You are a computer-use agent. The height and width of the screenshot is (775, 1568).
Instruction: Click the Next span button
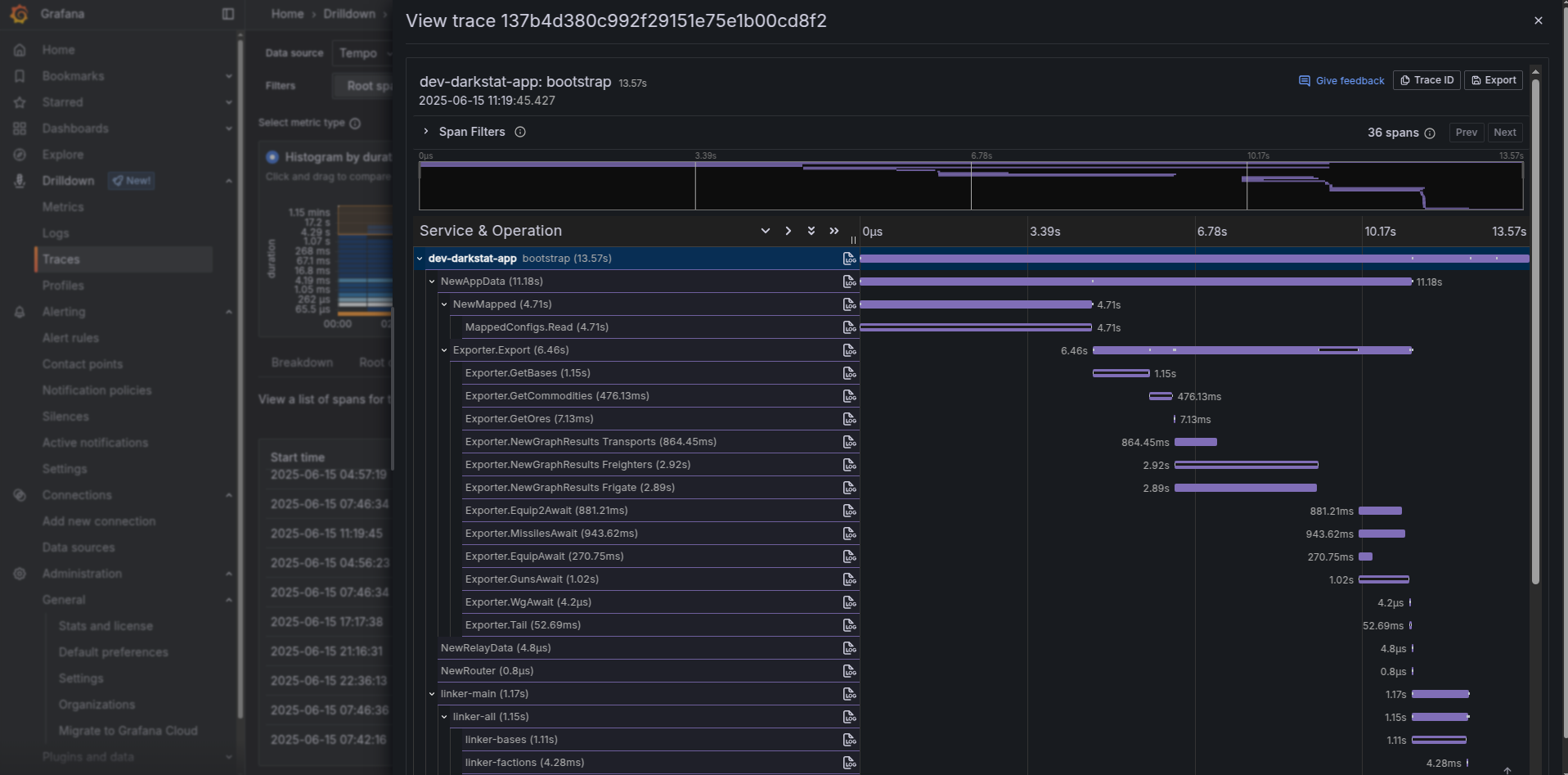point(1504,133)
